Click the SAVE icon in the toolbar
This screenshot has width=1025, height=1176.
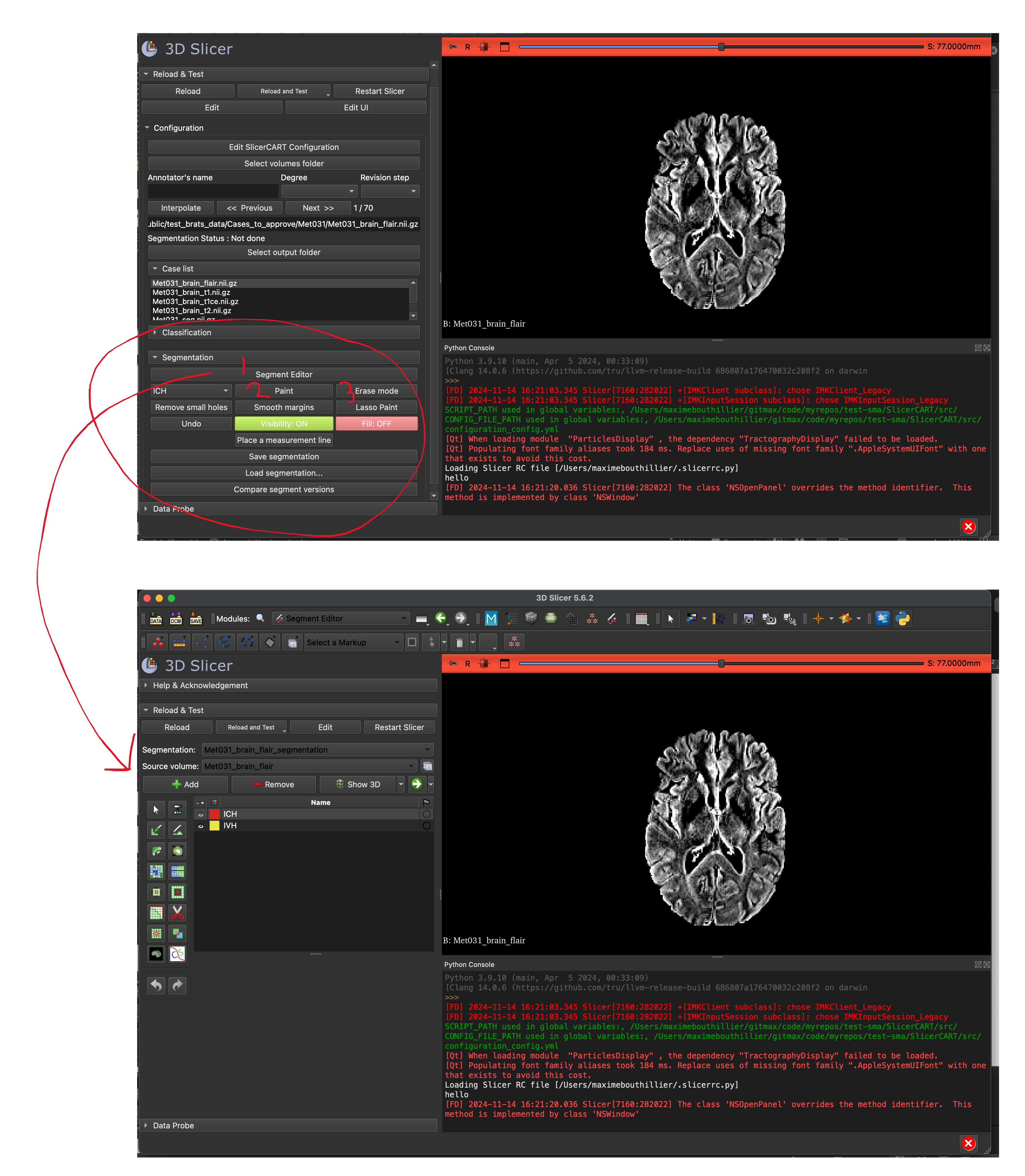(x=196, y=618)
